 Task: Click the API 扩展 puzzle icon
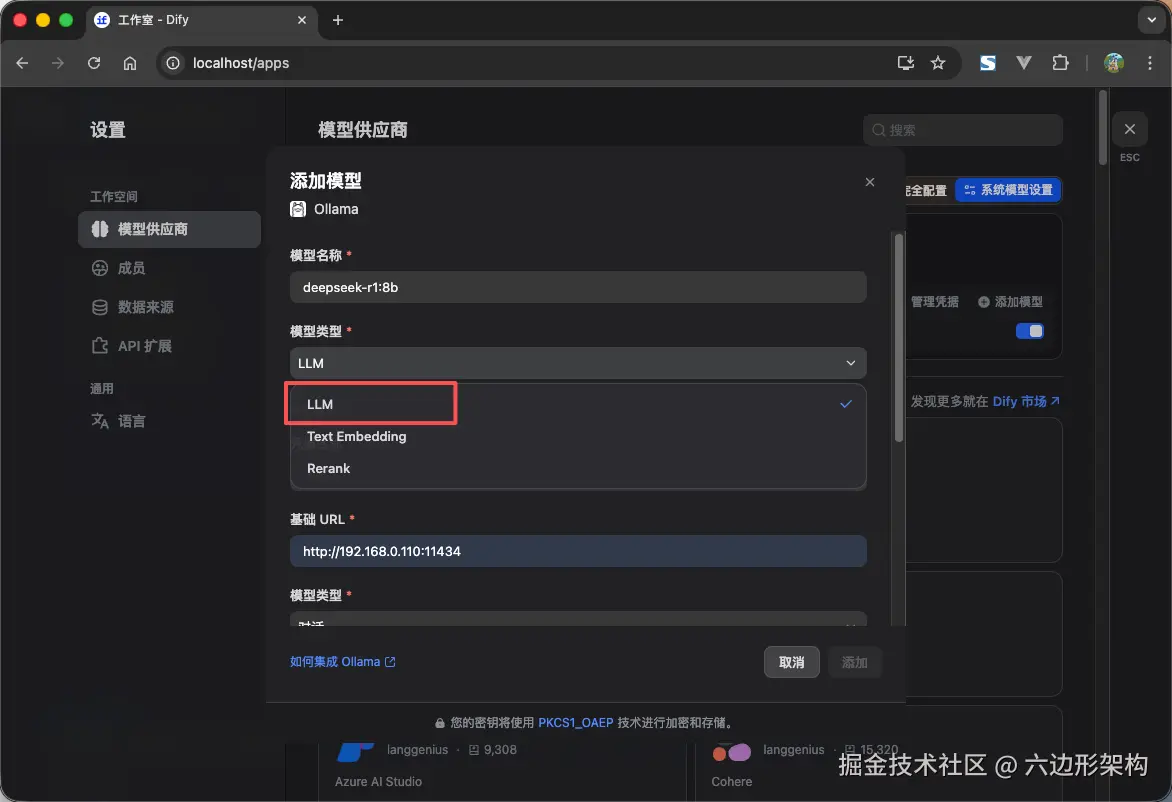point(99,346)
